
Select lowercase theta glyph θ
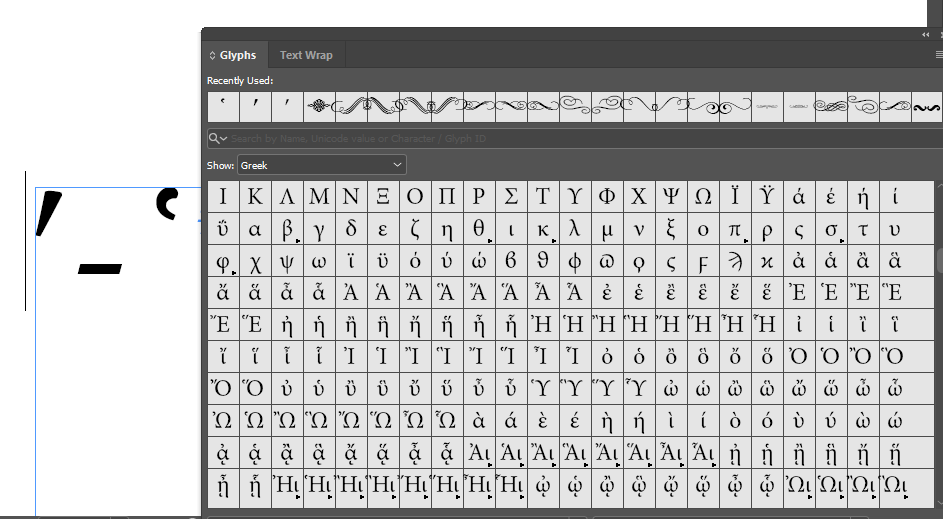tap(479, 229)
